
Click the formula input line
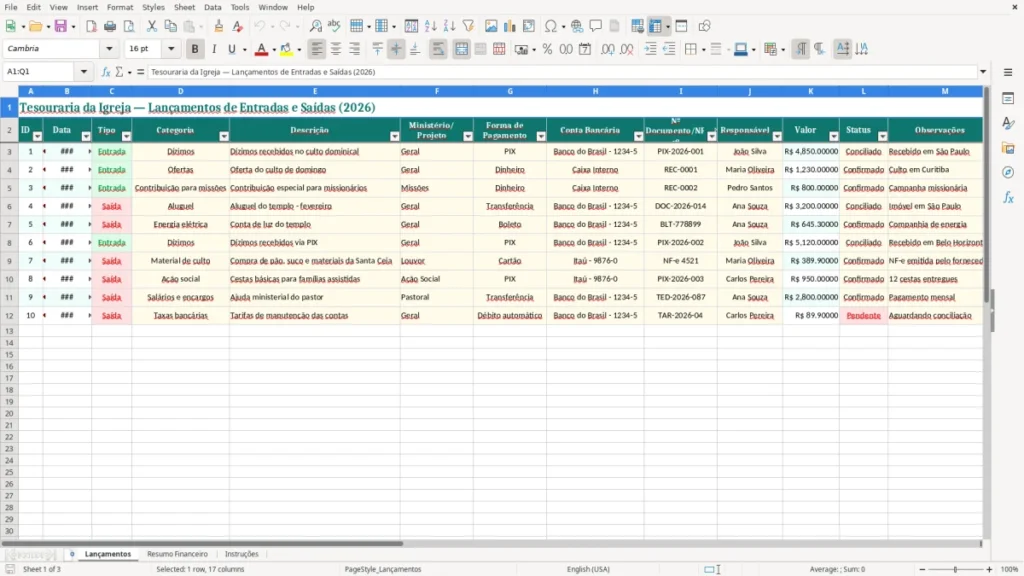562,72
